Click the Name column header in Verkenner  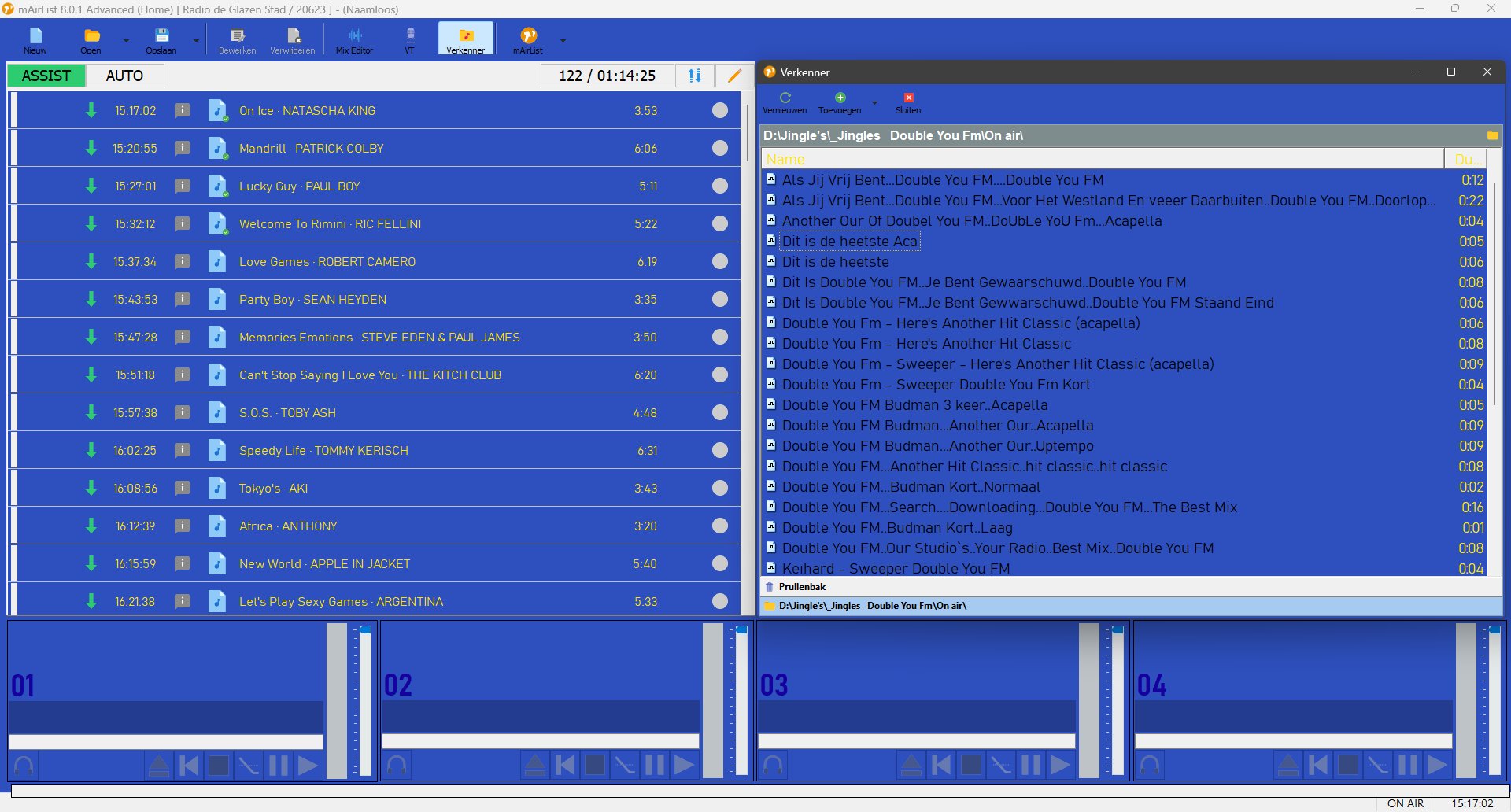pos(1102,159)
